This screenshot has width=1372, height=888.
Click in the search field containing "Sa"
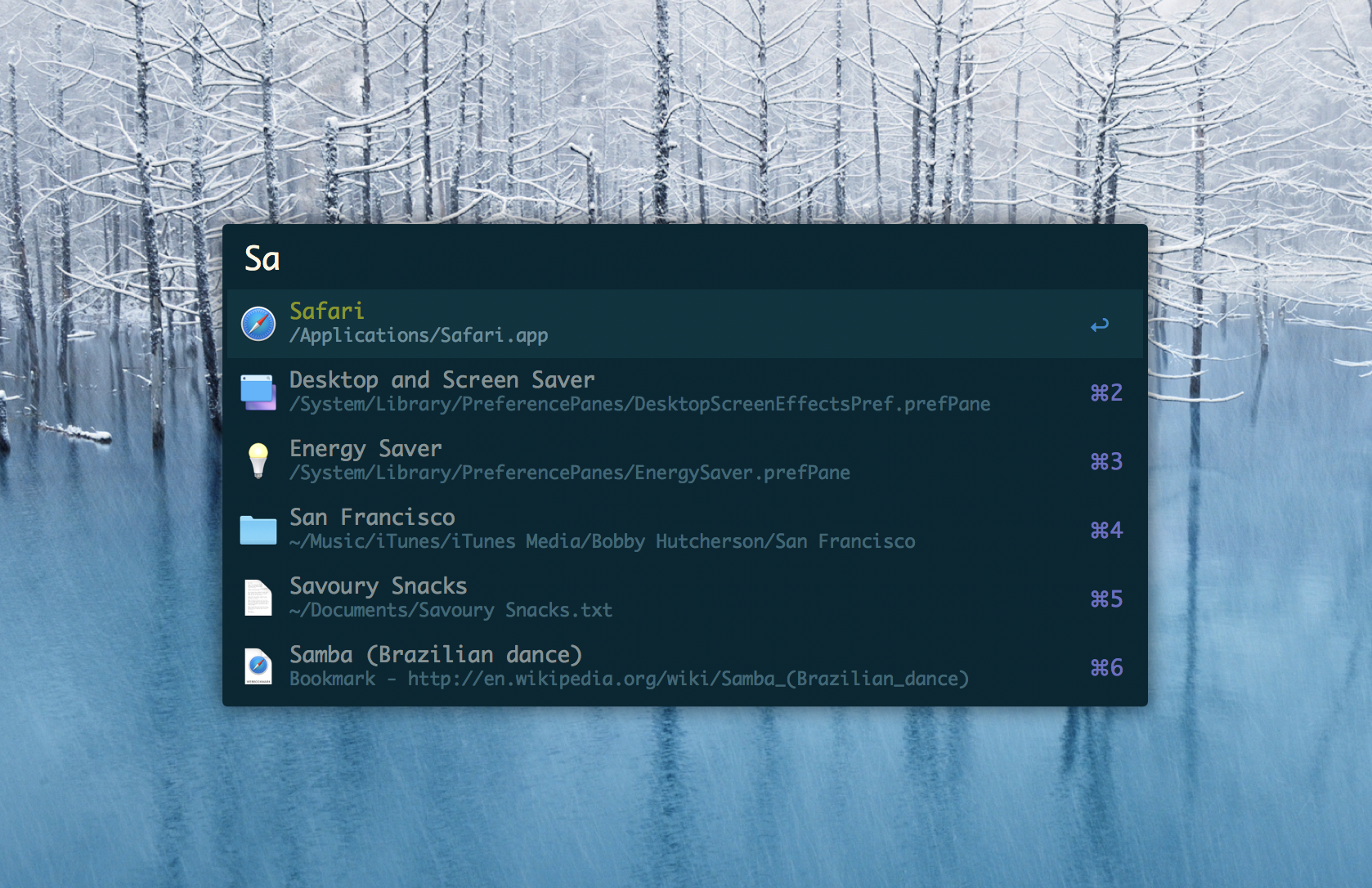[654, 258]
